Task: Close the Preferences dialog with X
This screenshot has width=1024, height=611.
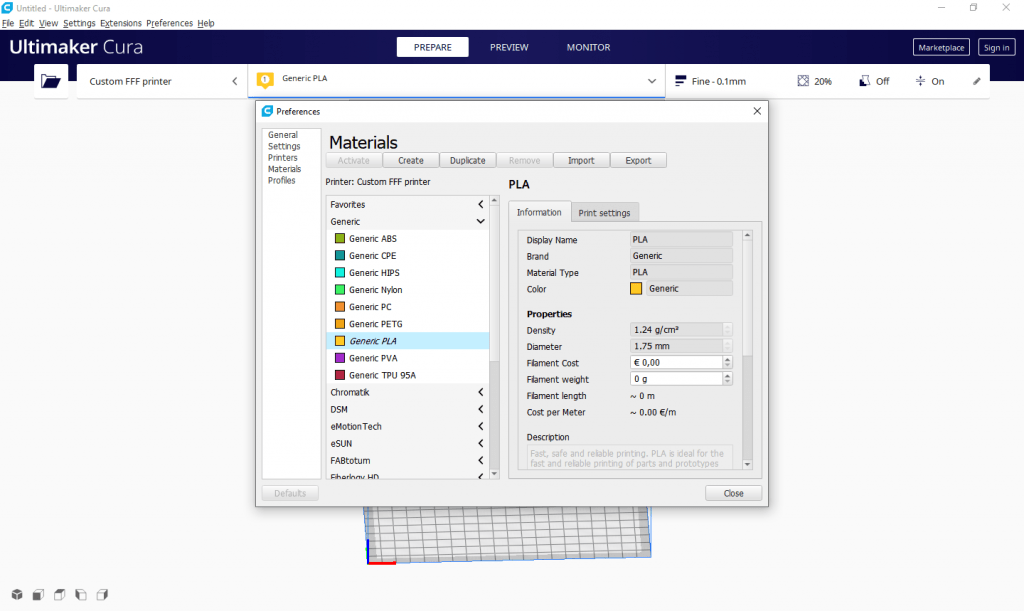Action: [757, 111]
